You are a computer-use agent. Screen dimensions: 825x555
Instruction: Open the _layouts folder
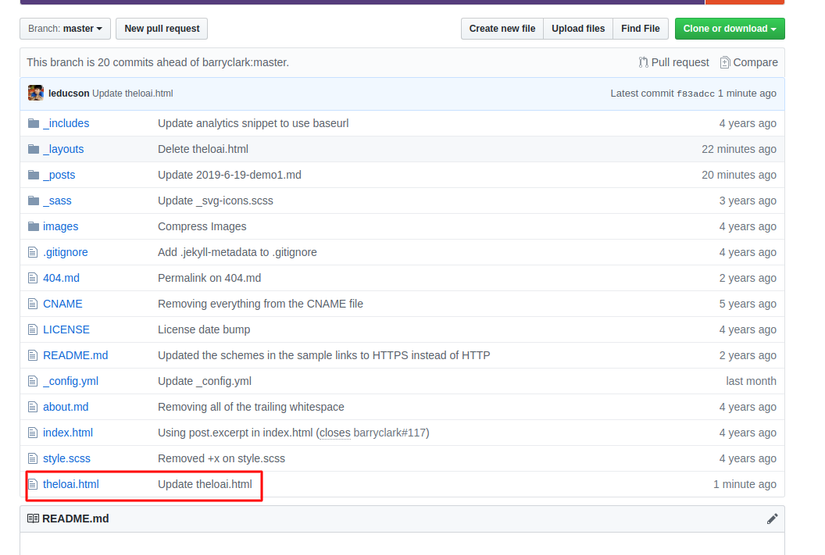click(63, 149)
